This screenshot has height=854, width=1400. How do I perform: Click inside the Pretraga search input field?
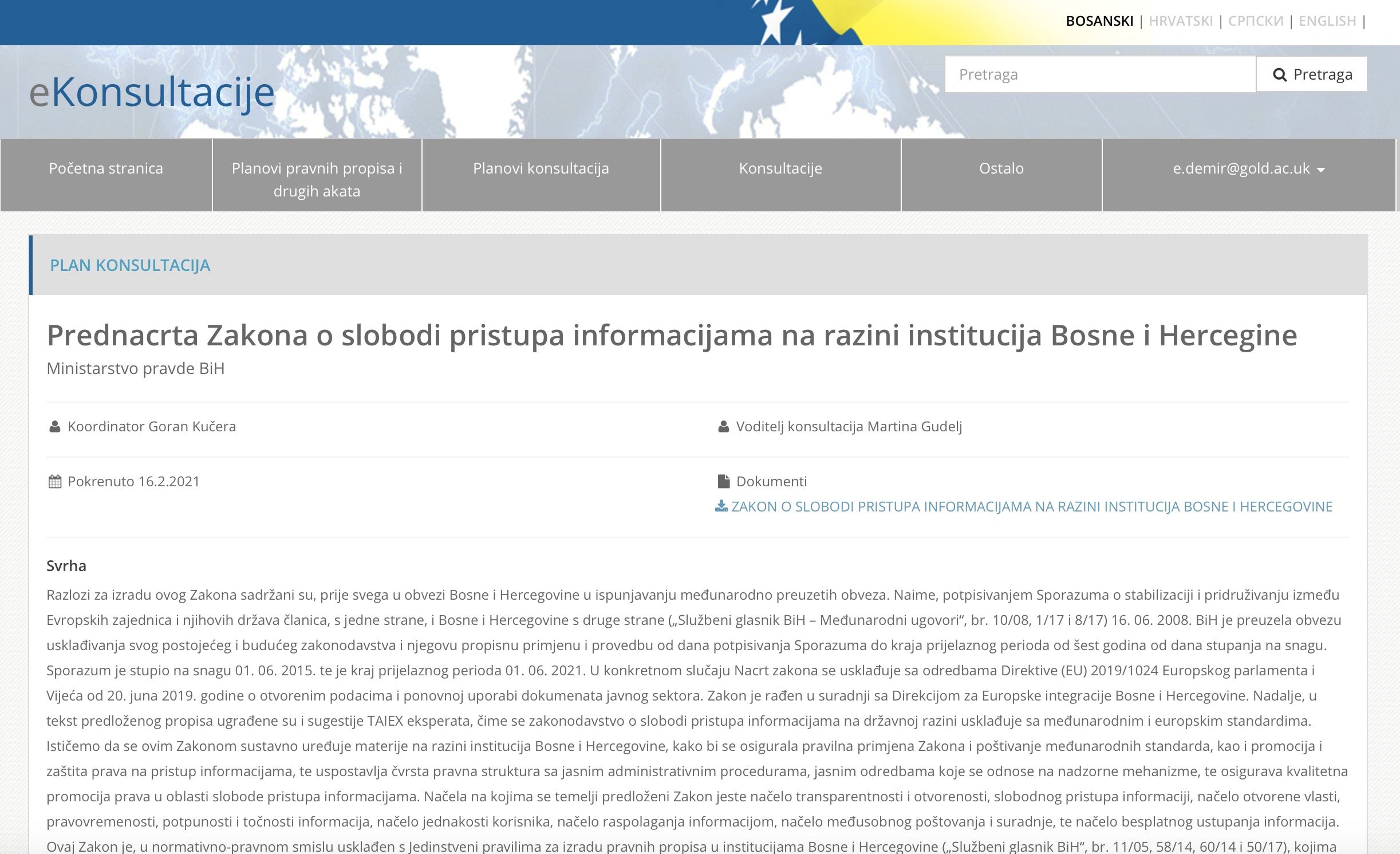point(1099,73)
